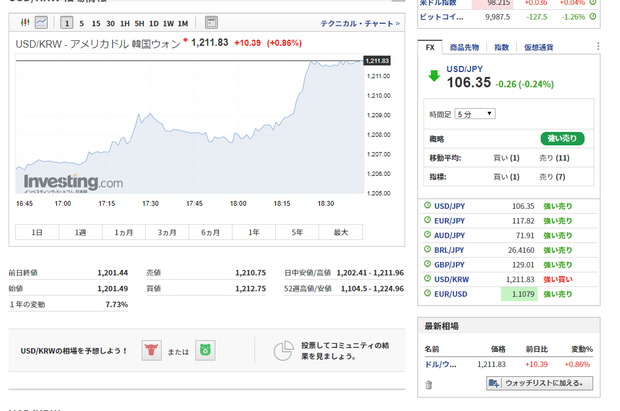Screen dimensions: 620x411
Task: Select 3ヵ月 chart range tab
Action: pyautogui.click(x=167, y=232)
